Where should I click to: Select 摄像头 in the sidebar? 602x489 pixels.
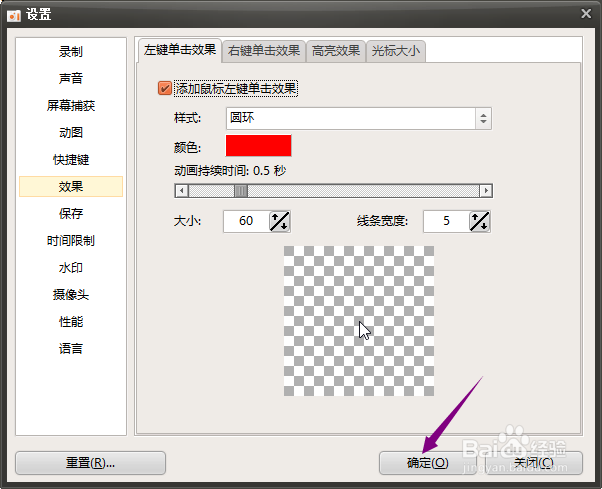(71, 295)
